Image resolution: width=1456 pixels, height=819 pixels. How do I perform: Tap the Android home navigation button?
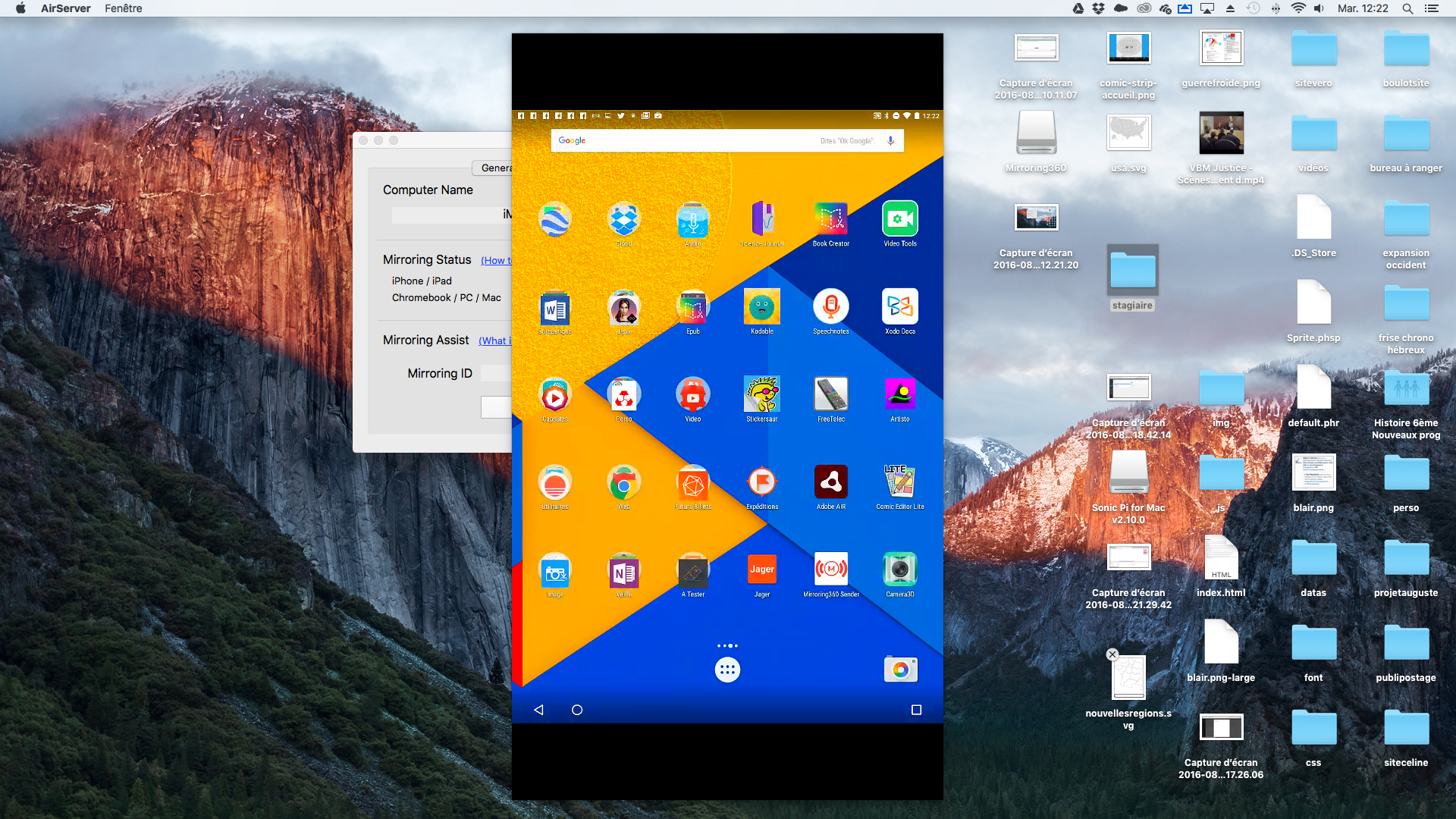click(577, 710)
